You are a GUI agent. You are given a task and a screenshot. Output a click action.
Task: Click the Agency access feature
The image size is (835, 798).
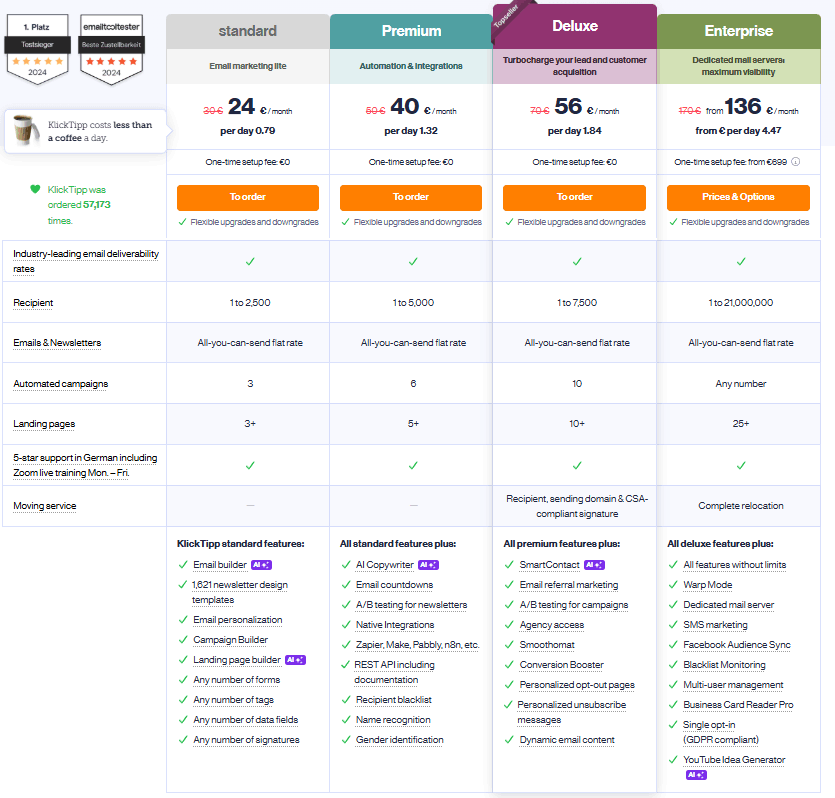click(552, 625)
